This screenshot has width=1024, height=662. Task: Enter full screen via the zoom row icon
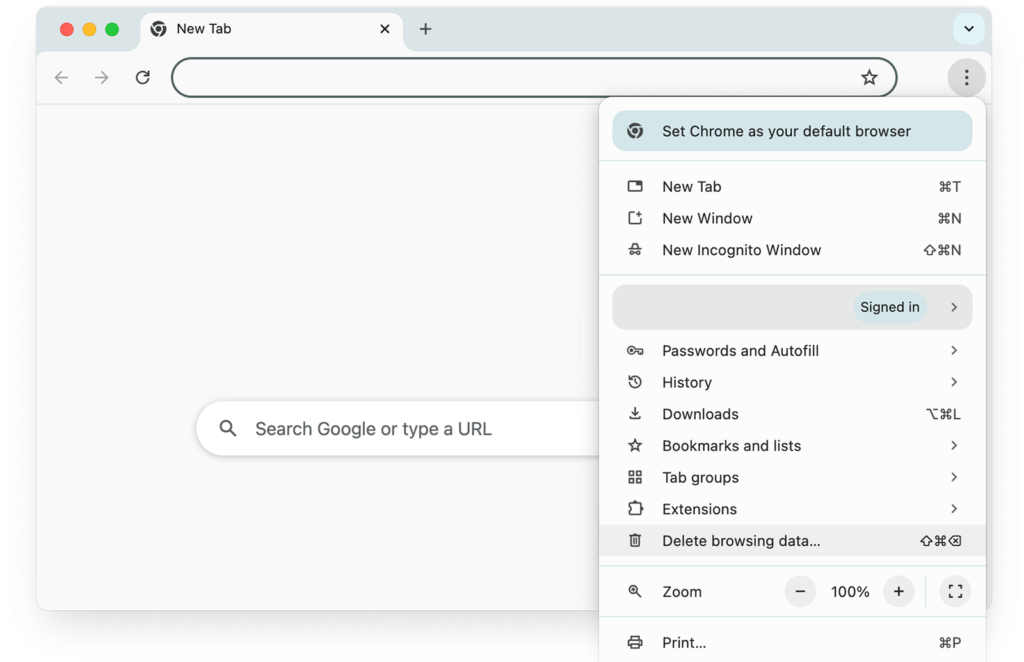[955, 591]
